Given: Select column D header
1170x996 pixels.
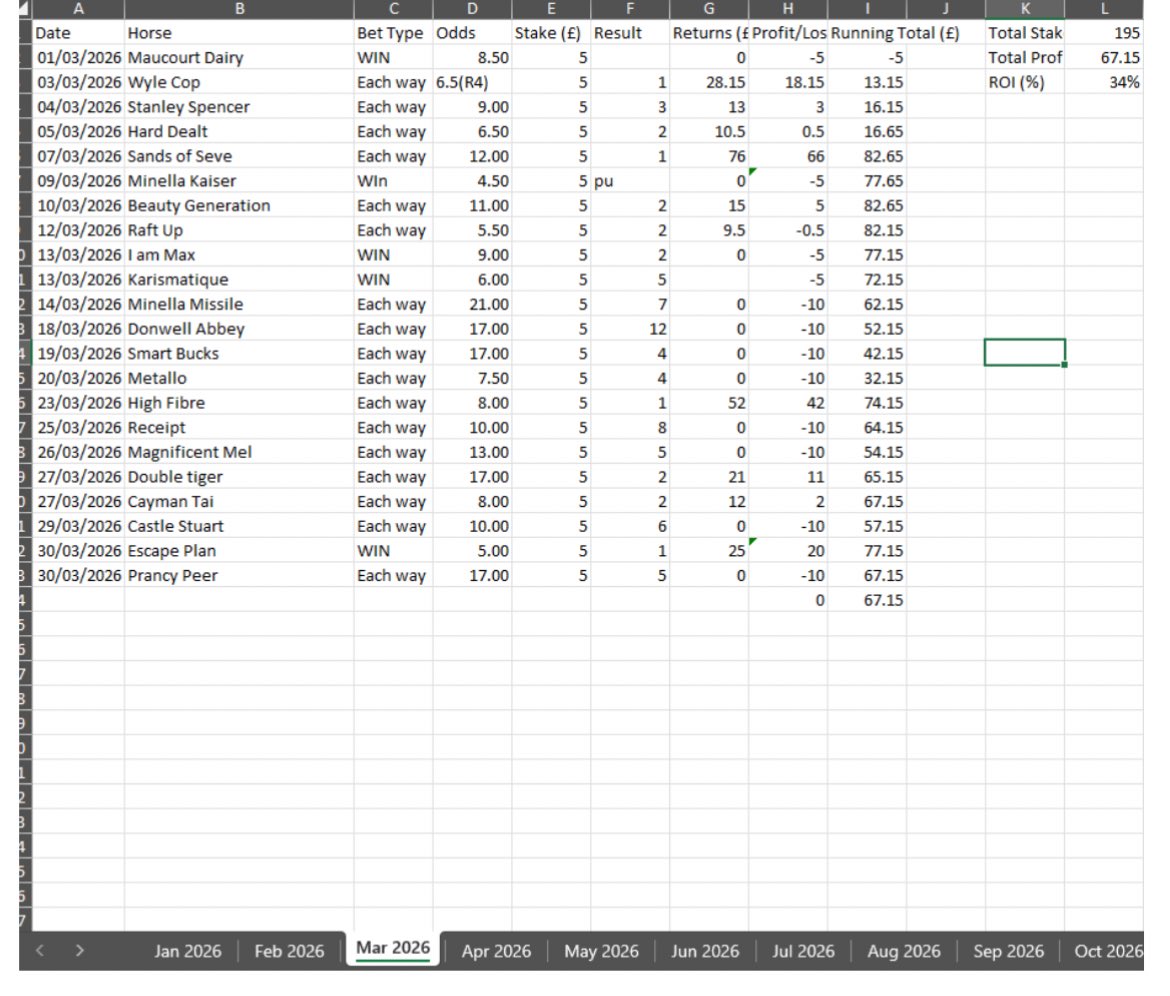Looking at the screenshot, I should point(472,9).
